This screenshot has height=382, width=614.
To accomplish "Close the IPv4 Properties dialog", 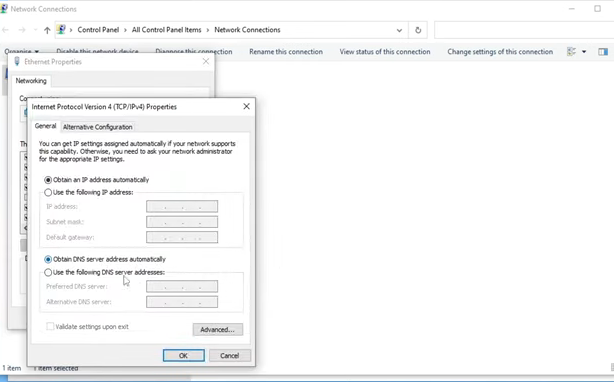I will 246,106.
